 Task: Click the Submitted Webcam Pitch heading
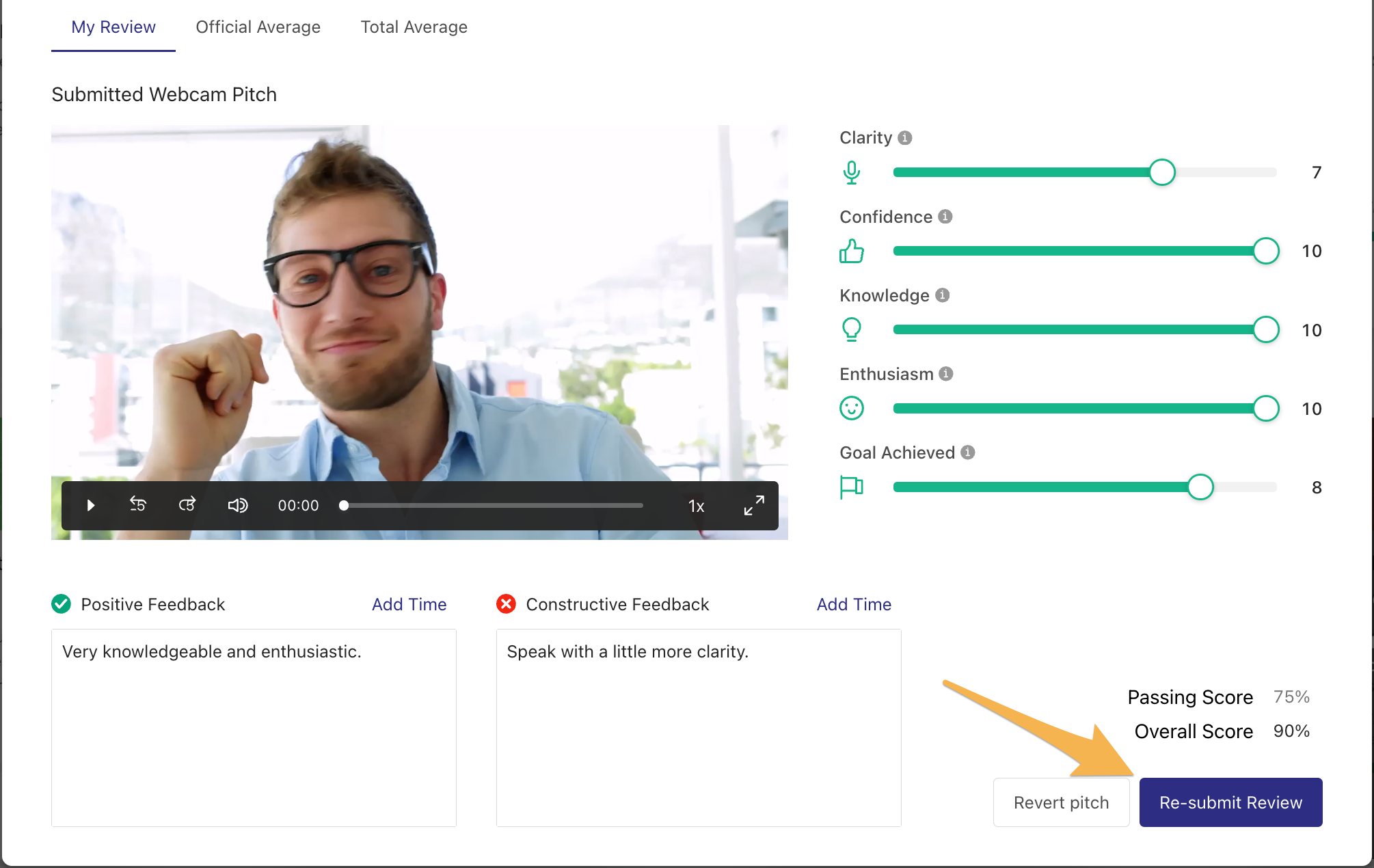pyautogui.click(x=164, y=94)
